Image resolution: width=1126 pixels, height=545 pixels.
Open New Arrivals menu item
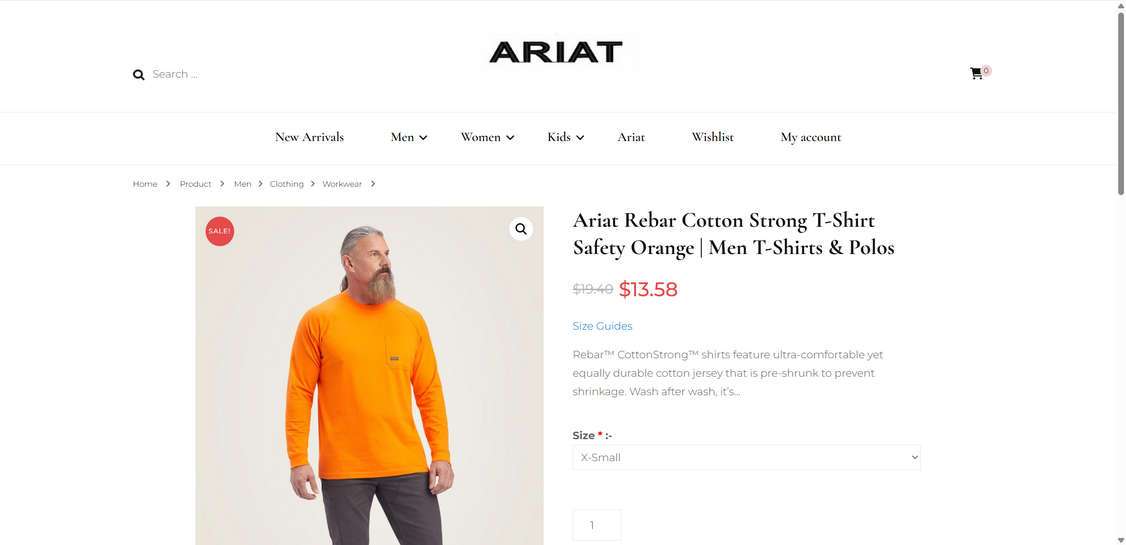click(310, 137)
